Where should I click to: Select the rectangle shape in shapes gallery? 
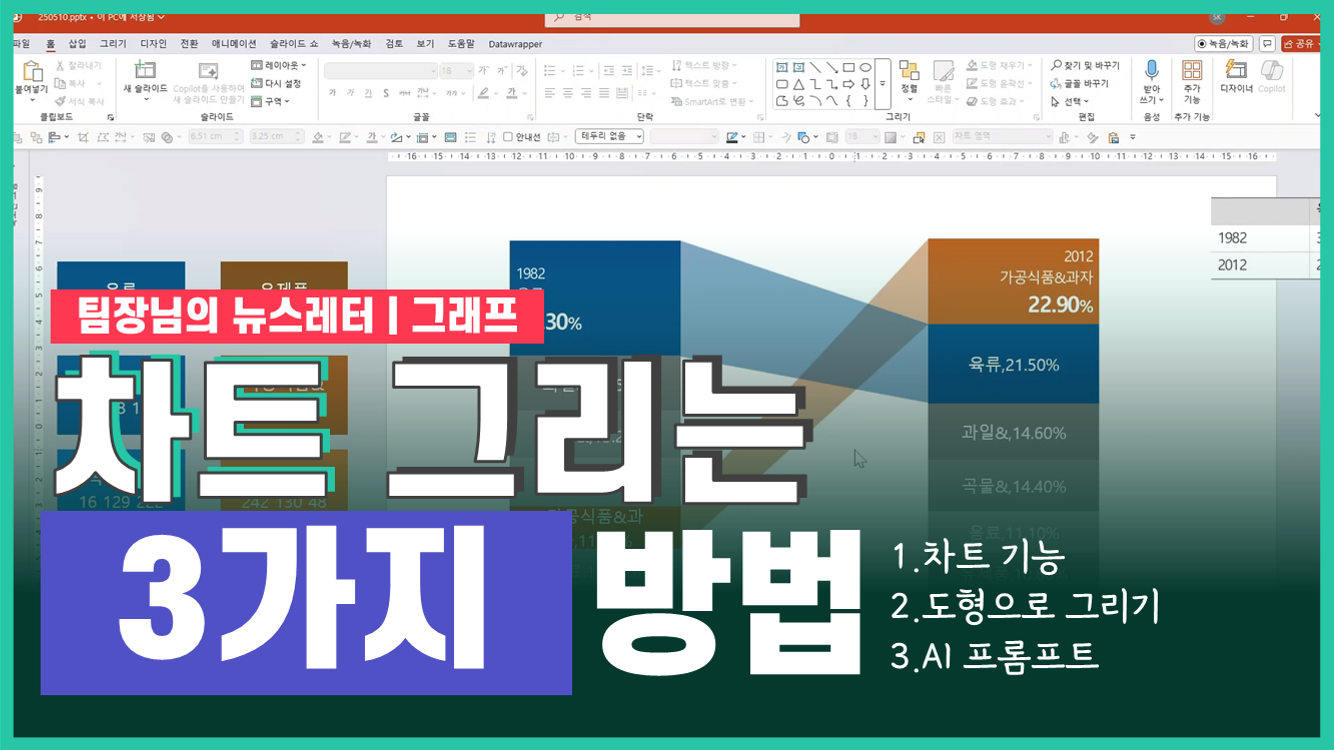pos(849,68)
